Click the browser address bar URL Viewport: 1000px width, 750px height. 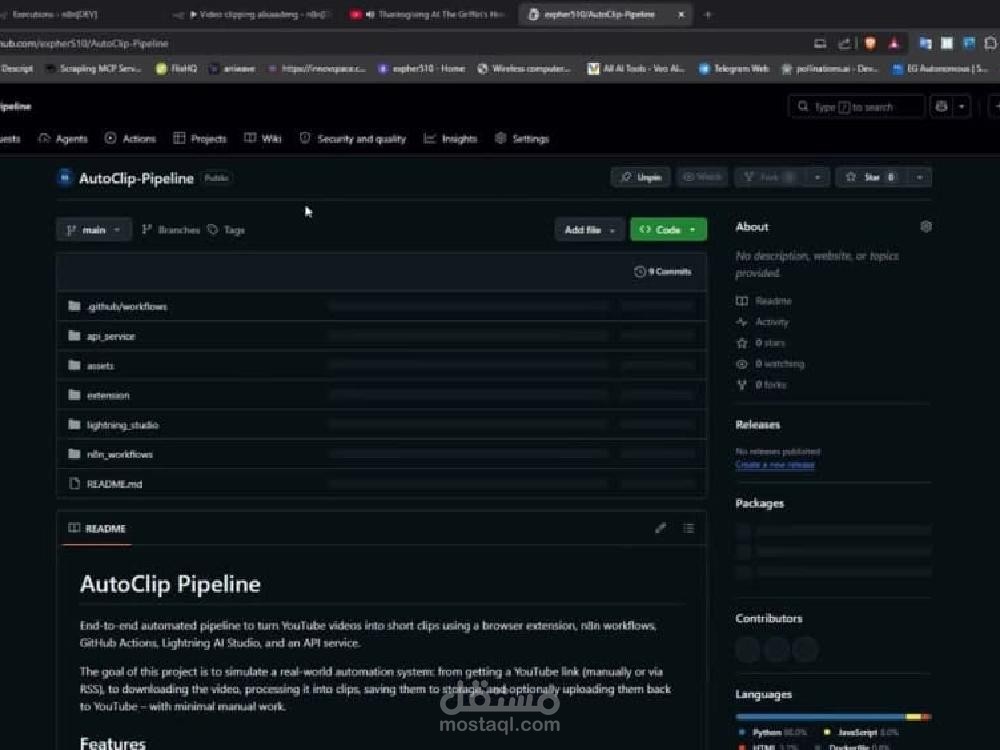(x=84, y=43)
